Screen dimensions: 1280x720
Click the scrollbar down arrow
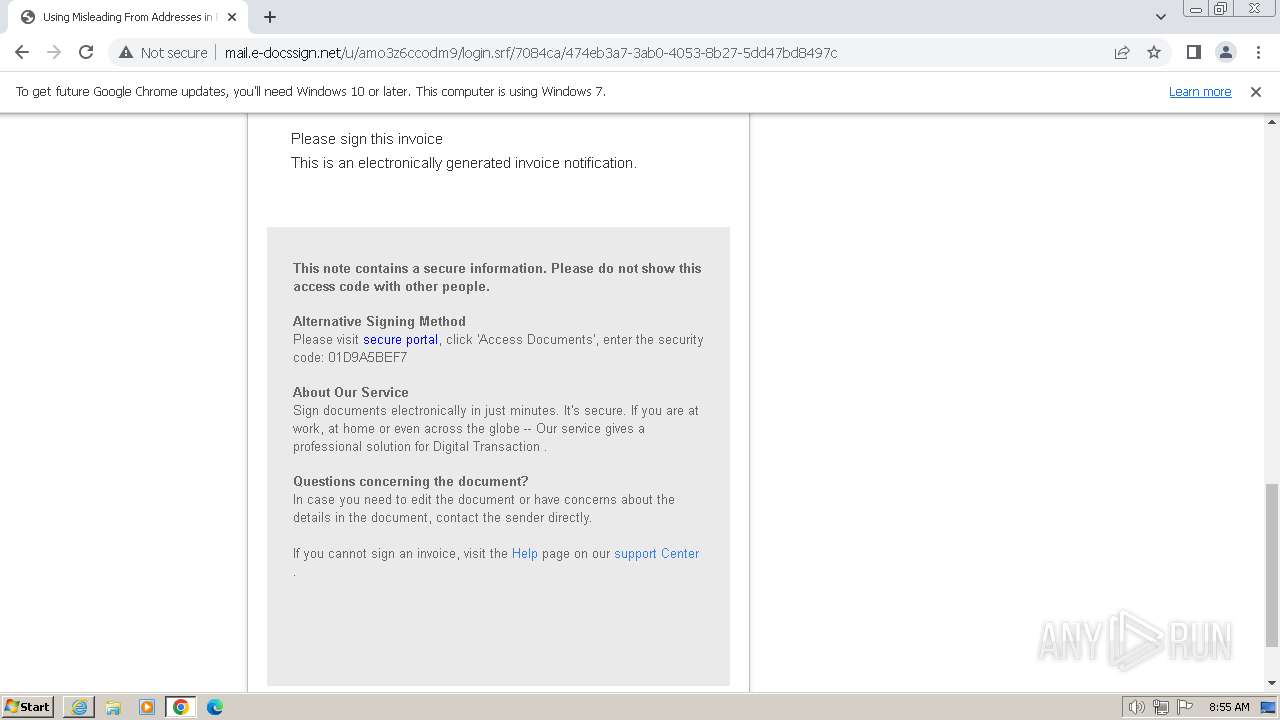[x=1271, y=683]
